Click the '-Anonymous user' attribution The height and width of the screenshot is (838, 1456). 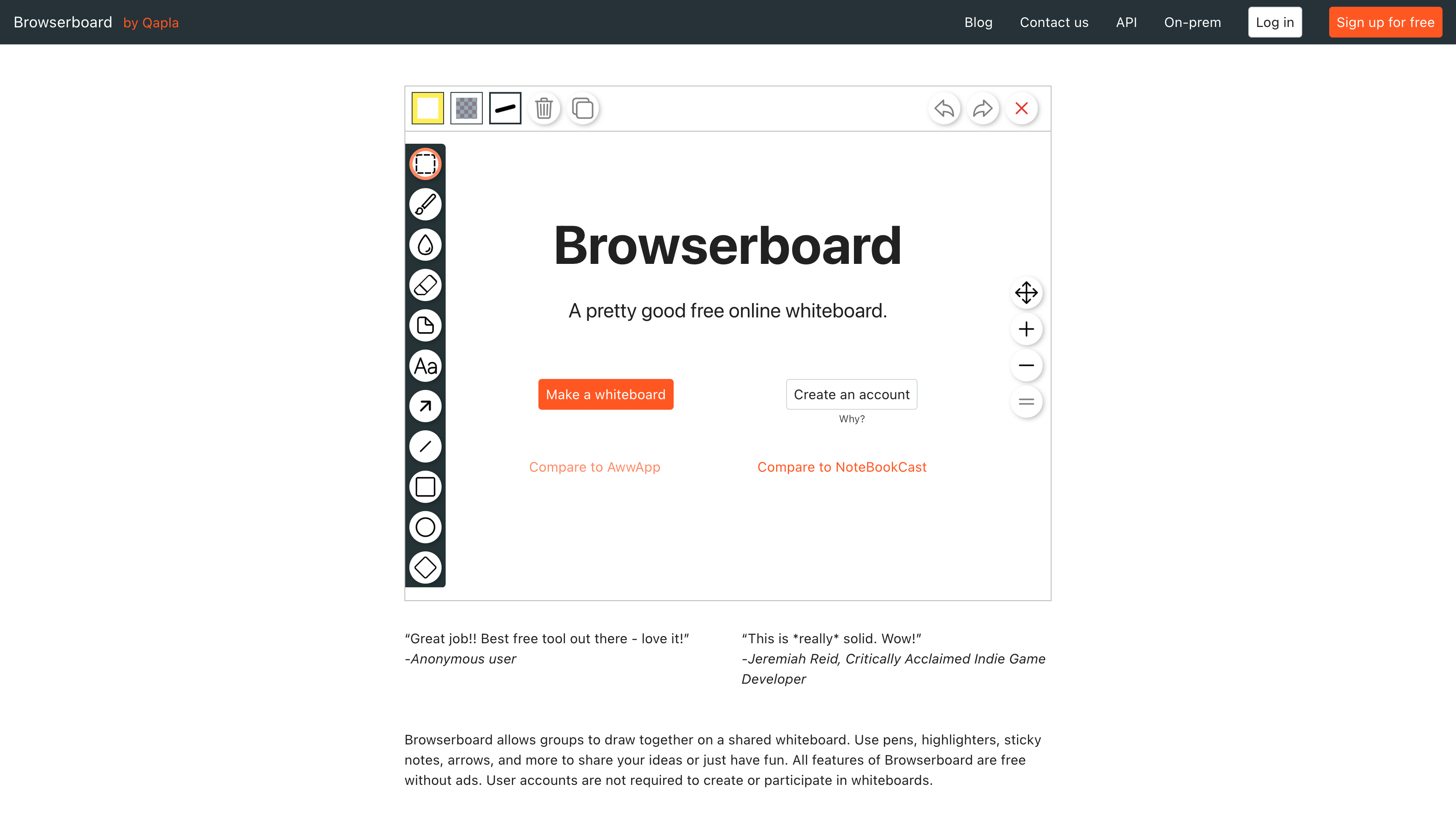[x=460, y=659]
